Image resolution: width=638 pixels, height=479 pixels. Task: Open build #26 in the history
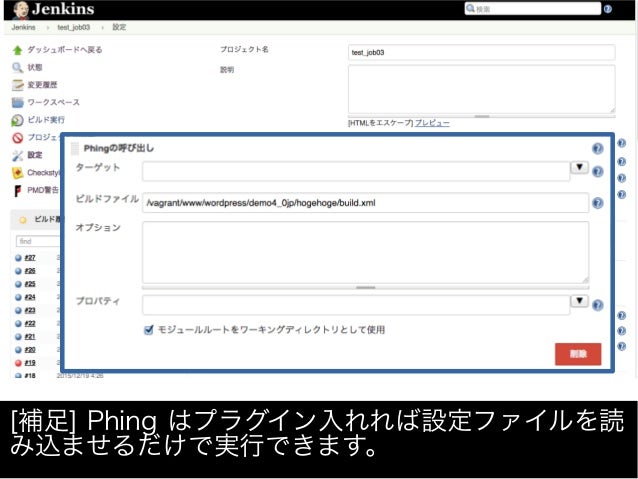pos(30,271)
